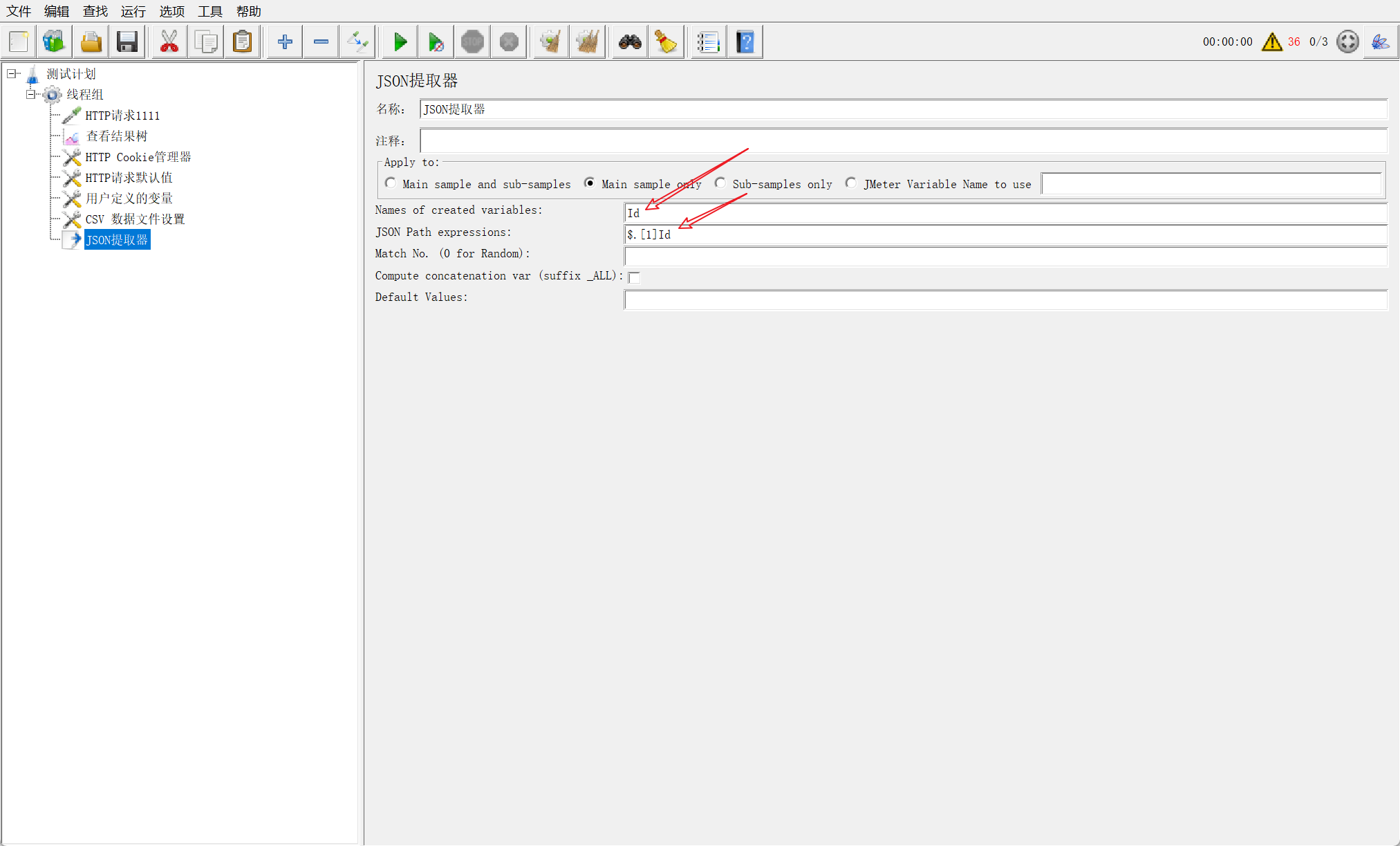The width and height of the screenshot is (1400, 846).
Task: Select JSON提取器 tree item
Action: tap(117, 240)
